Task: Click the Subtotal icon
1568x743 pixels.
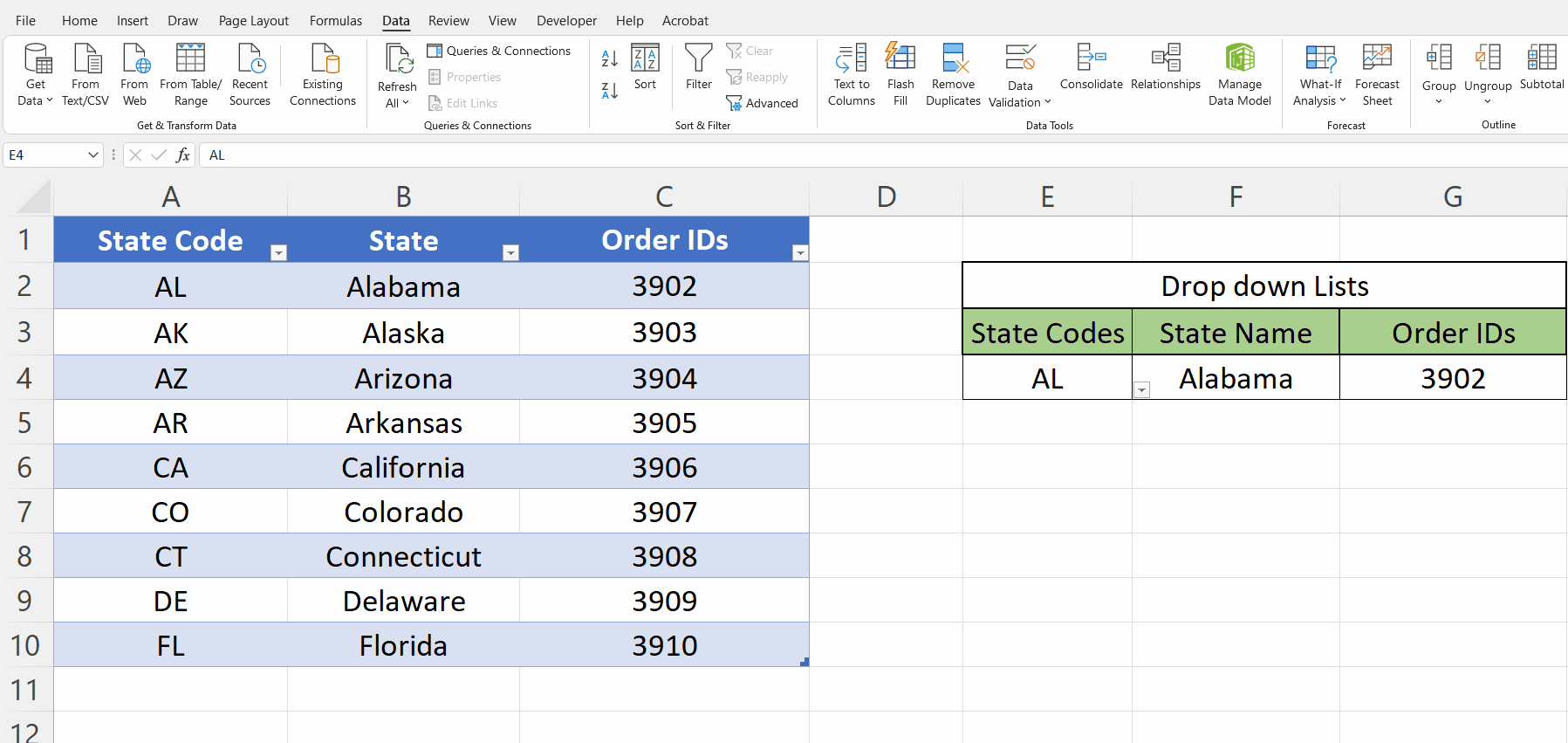Action: click(1542, 58)
